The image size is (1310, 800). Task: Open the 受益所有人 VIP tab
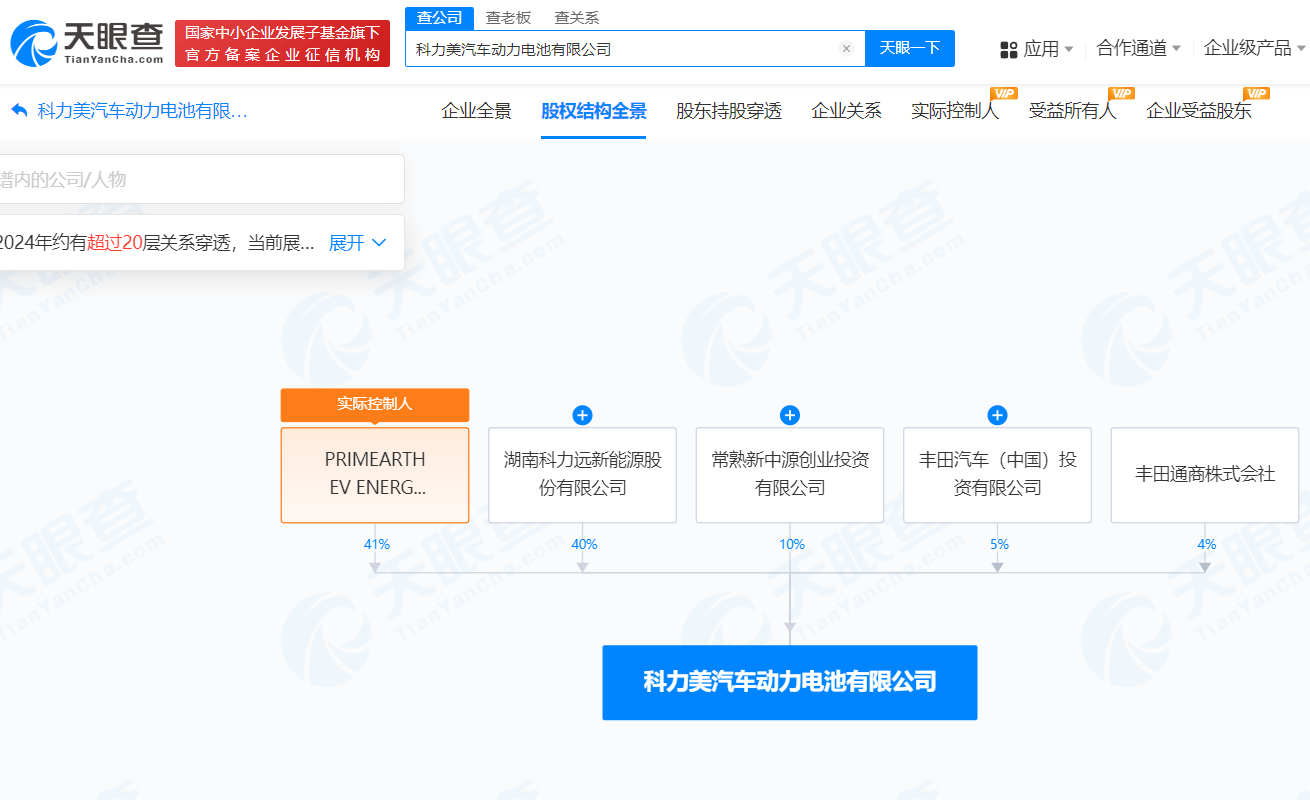point(1073,111)
